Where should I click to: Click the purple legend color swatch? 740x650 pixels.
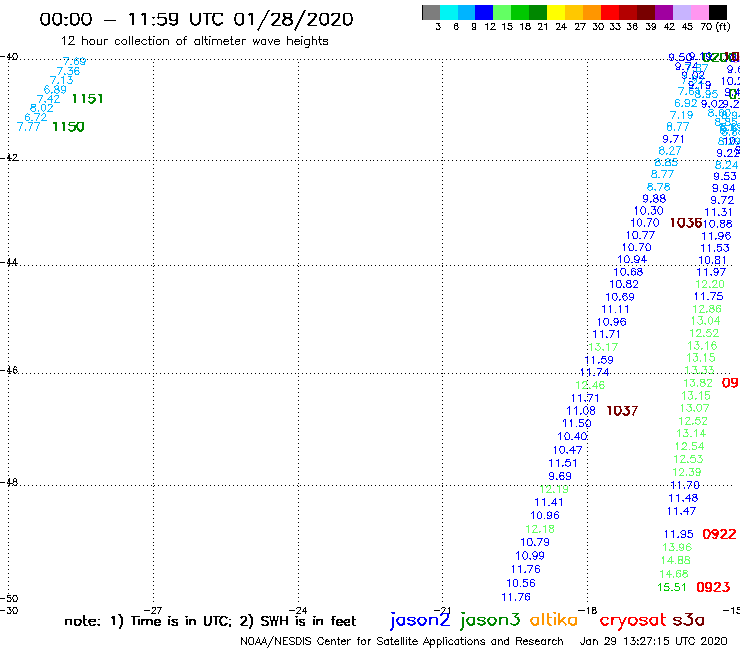[x=664, y=12]
